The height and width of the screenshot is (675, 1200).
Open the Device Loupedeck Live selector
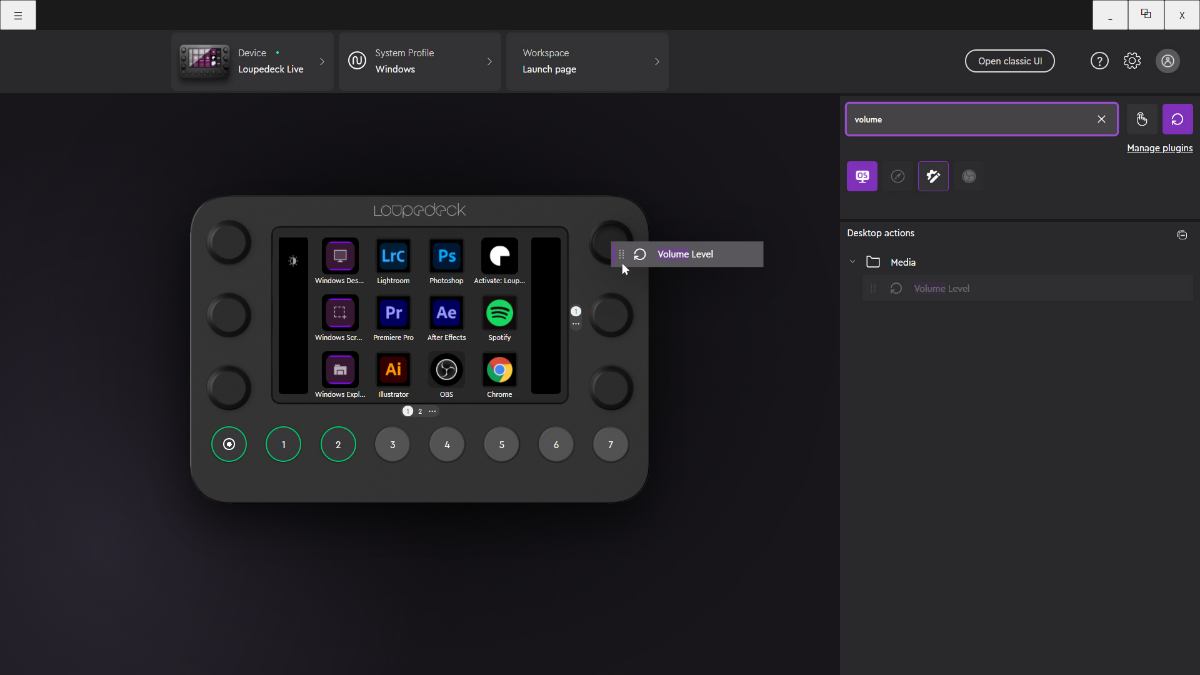[252, 61]
